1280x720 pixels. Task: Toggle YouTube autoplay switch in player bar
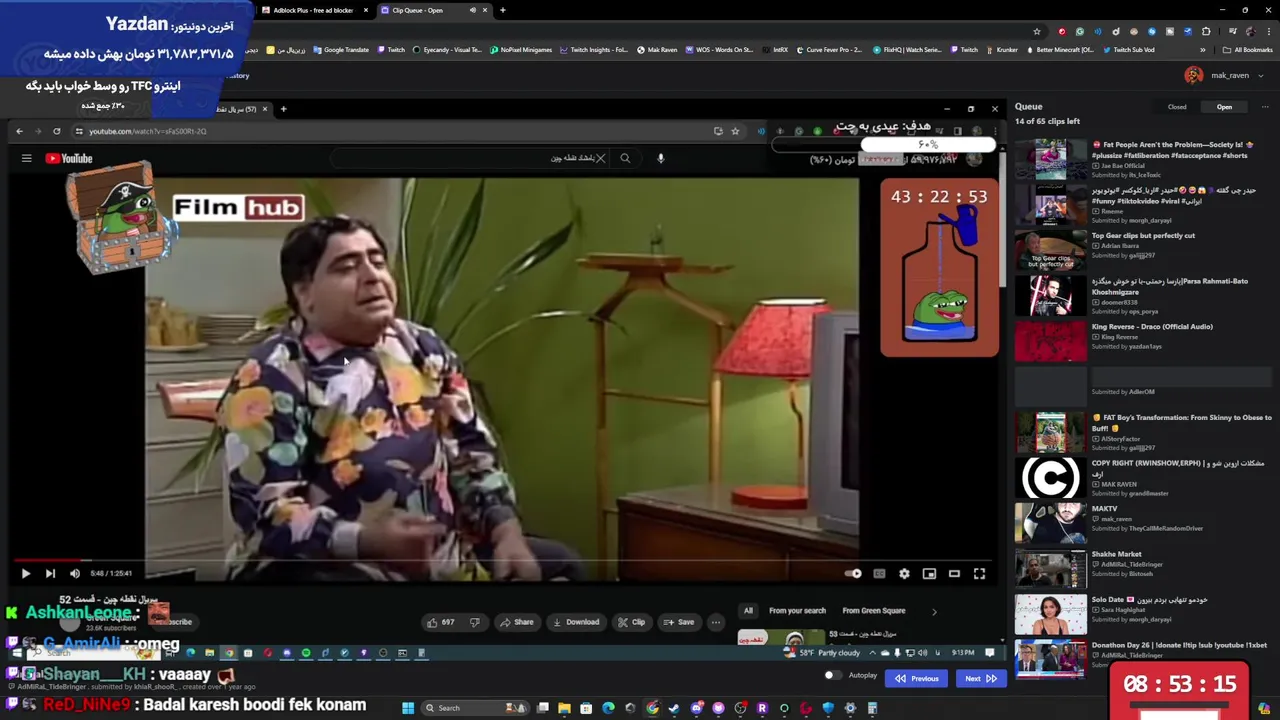853,574
